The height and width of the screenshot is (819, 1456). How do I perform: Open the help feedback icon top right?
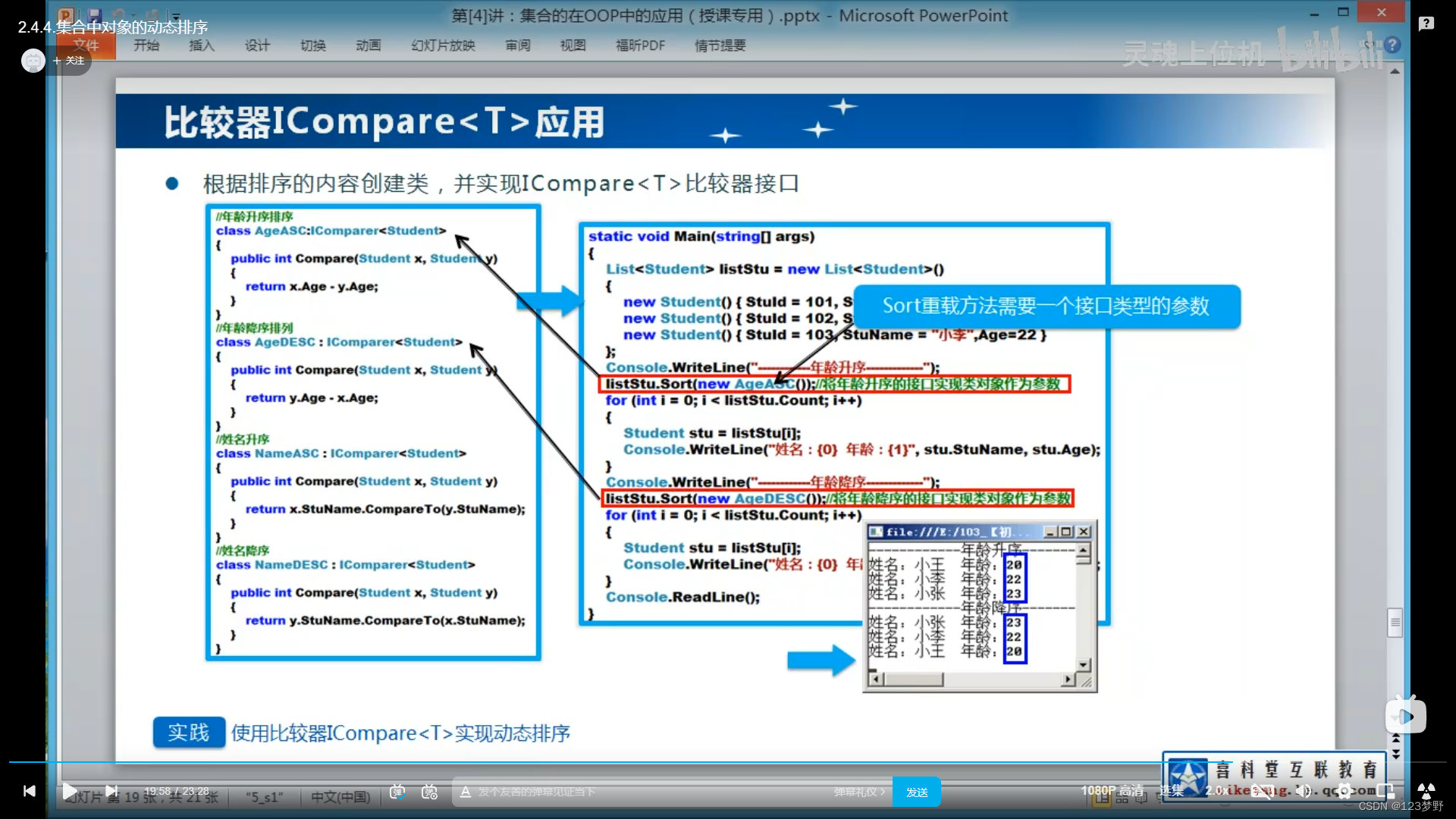pyautogui.click(x=1426, y=24)
